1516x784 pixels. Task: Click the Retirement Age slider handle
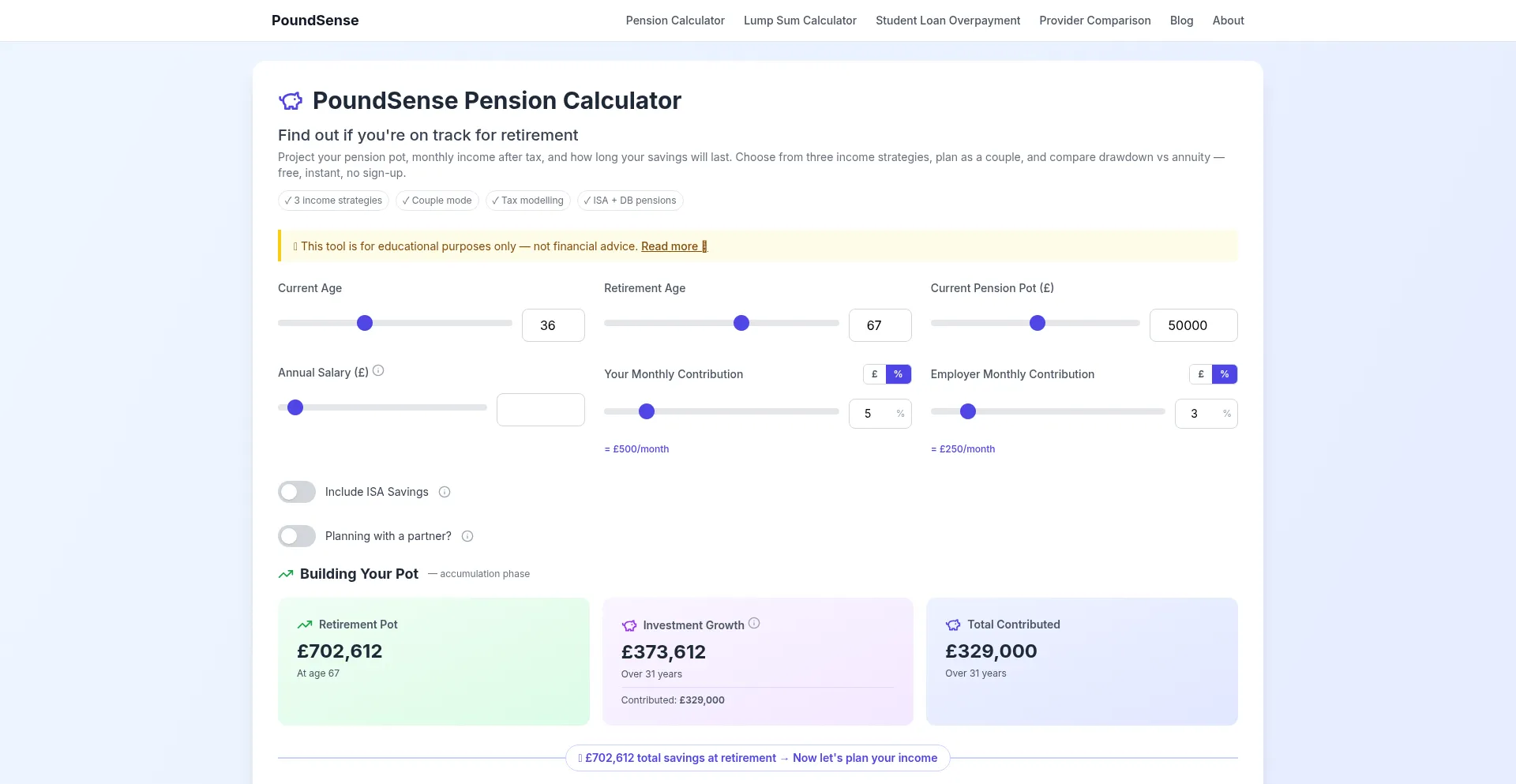pyautogui.click(x=741, y=323)
